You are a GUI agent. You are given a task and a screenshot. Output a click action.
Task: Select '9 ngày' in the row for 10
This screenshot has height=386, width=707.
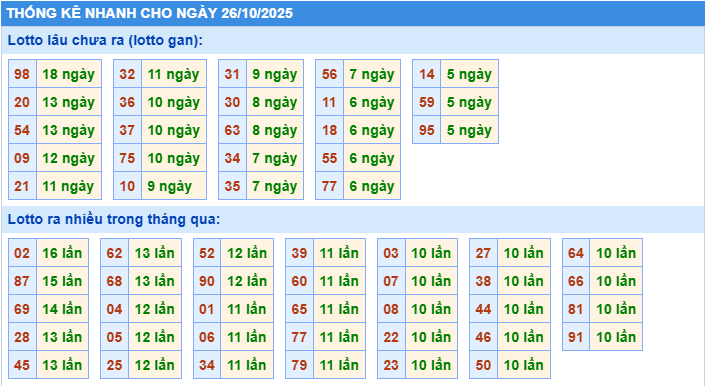click(x=174, y=186)
